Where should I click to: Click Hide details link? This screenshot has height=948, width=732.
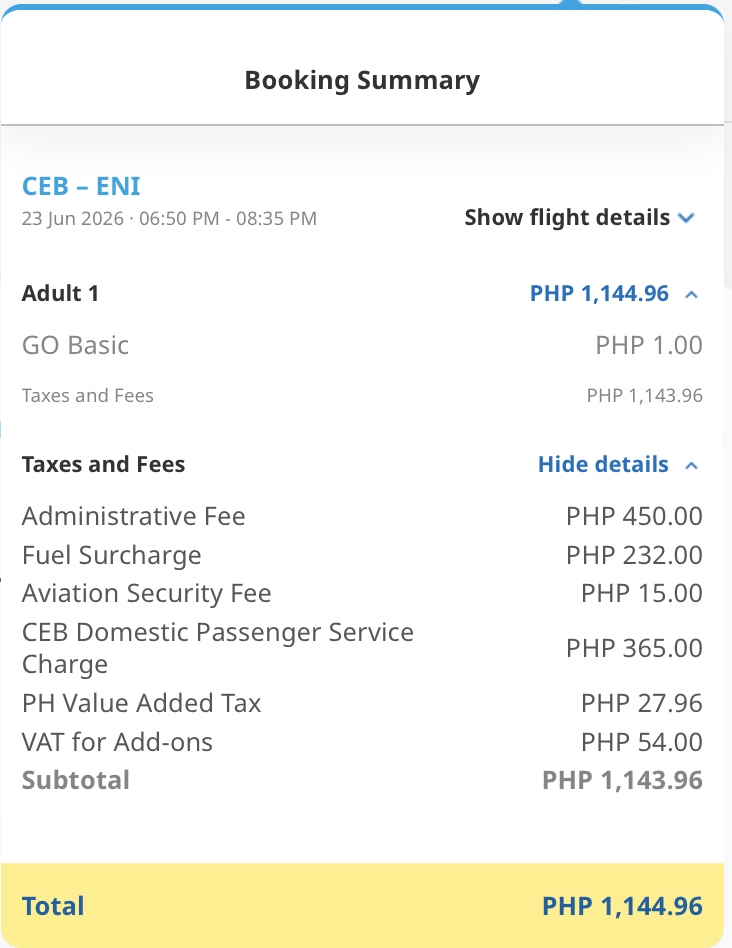pos(603,464)
